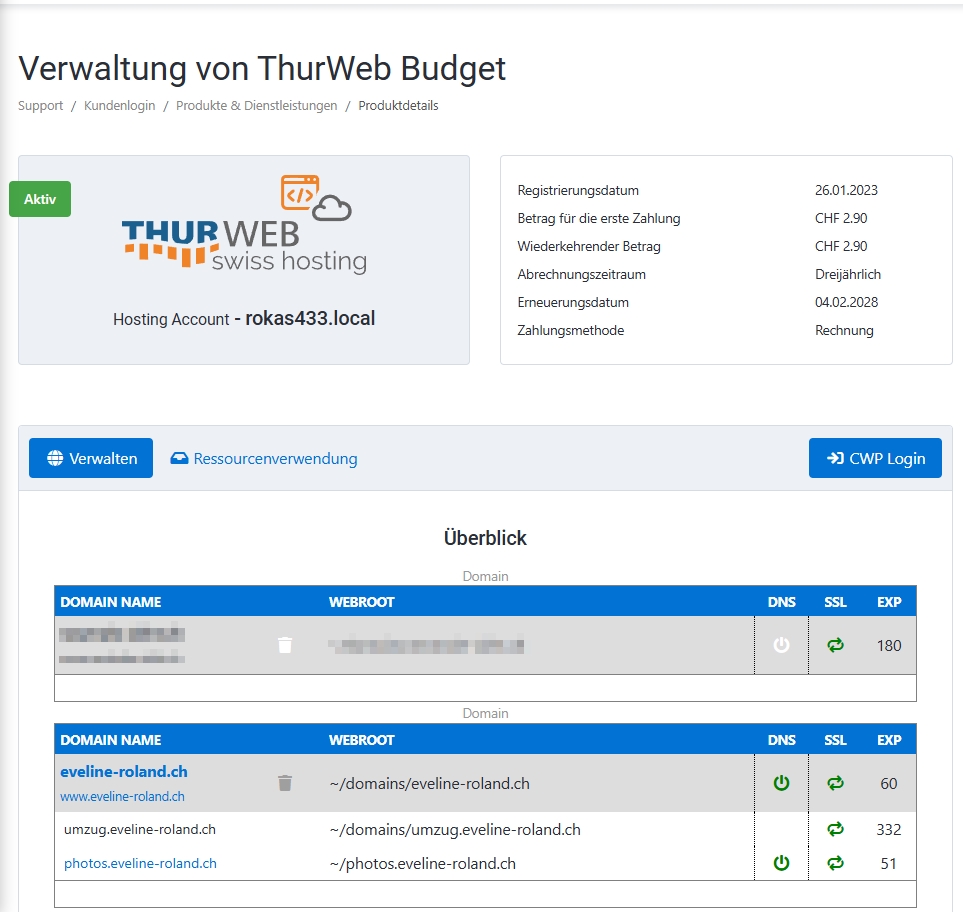This screenshot has height=912, width=963.
Task: Open the eveline-roland.ch domain link
Action: click(124, 771)
